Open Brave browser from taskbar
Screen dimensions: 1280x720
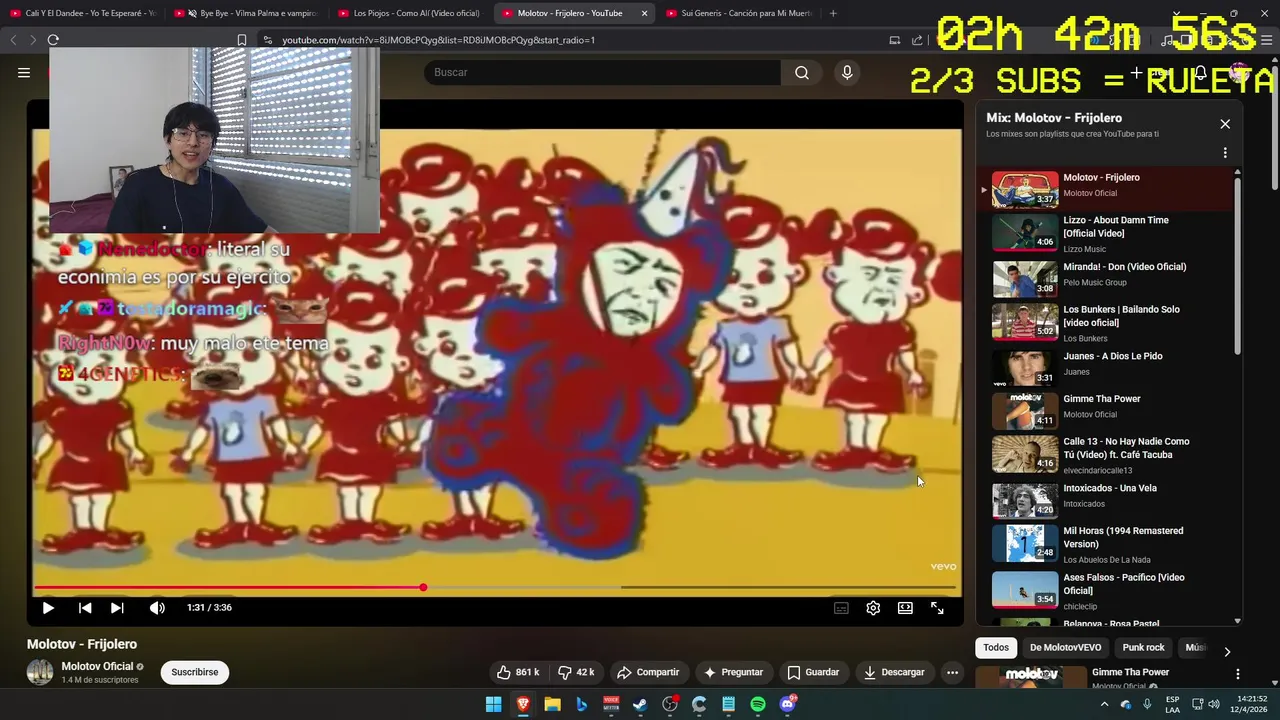pos(523,704)
